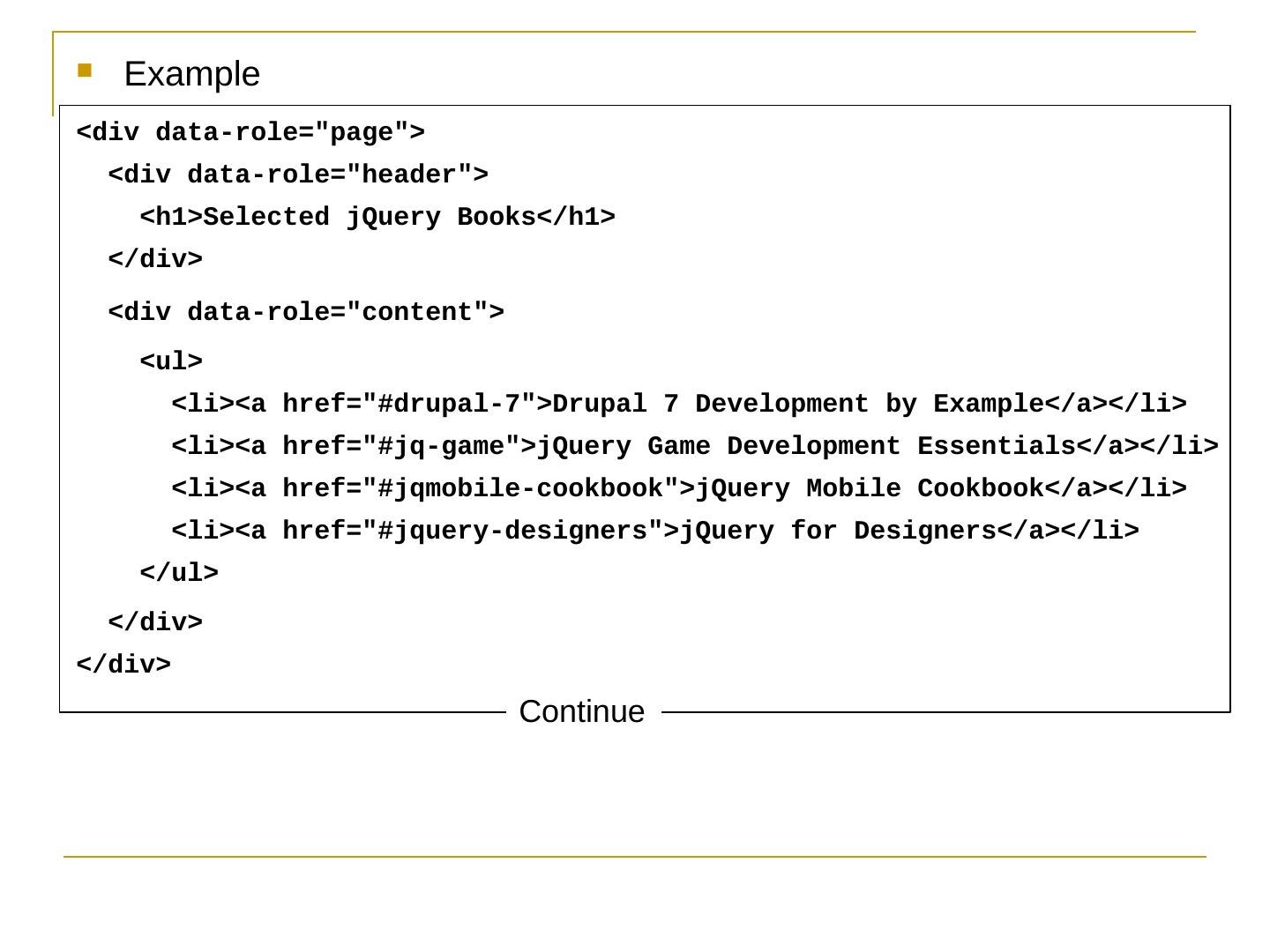The height and width of the screenshot is (952, 1270).
Task: Select "jQuery for Designers" anchor text
Action: pos(838,532)
